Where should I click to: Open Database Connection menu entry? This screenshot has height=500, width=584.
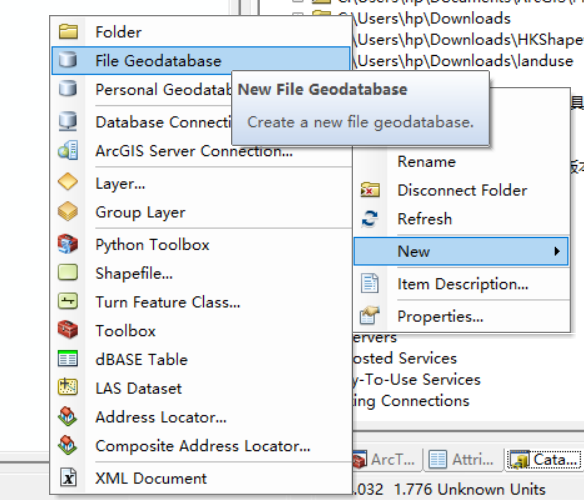[142, 122]
